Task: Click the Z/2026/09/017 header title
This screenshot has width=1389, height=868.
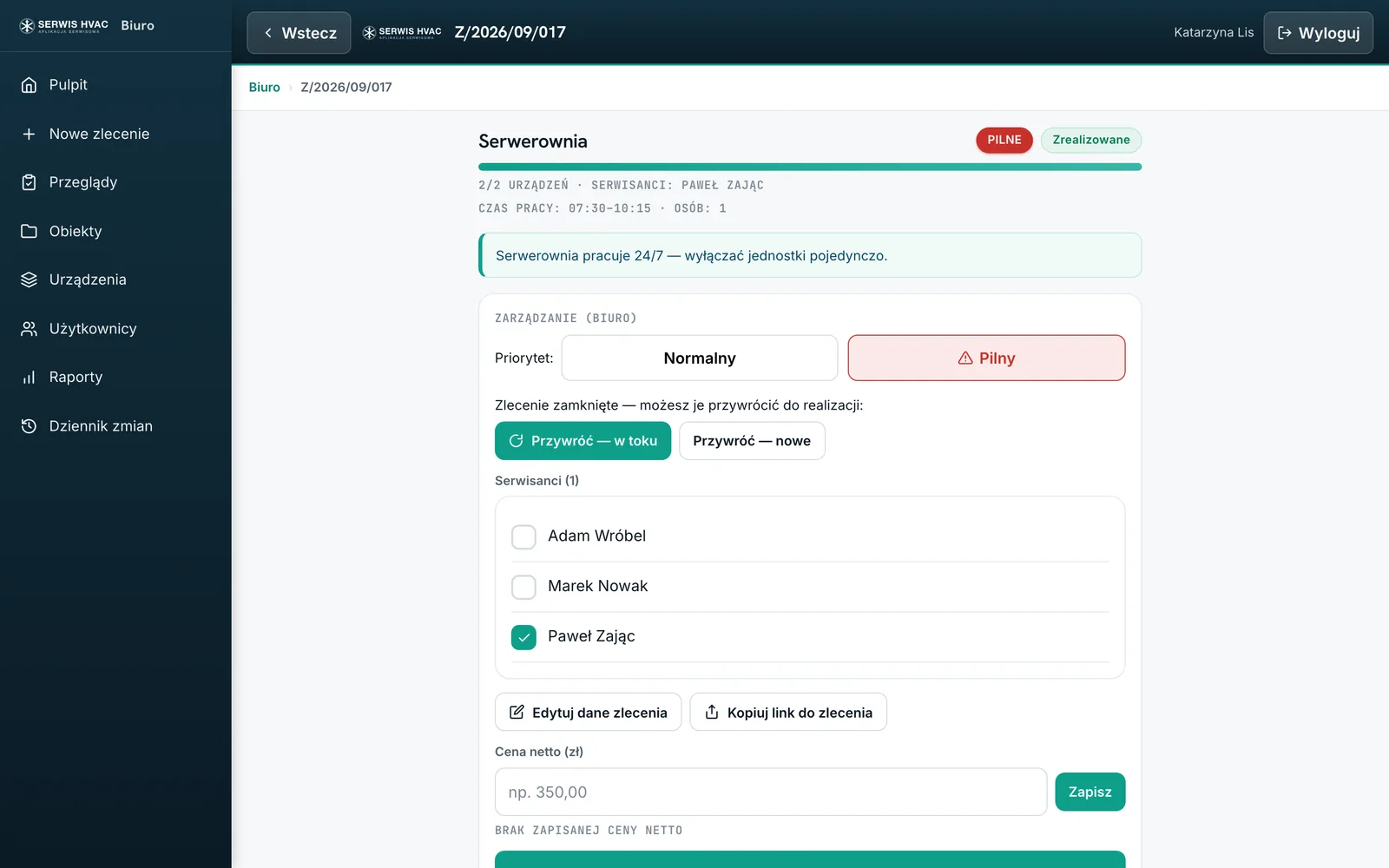Action: click(x=510, y=32)
